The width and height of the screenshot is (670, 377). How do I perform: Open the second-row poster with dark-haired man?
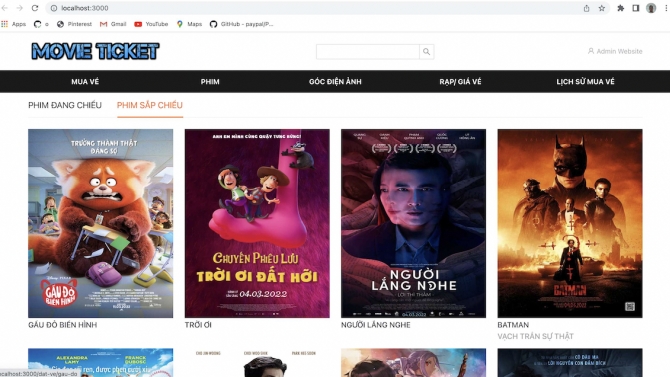[x=257, y=362]
